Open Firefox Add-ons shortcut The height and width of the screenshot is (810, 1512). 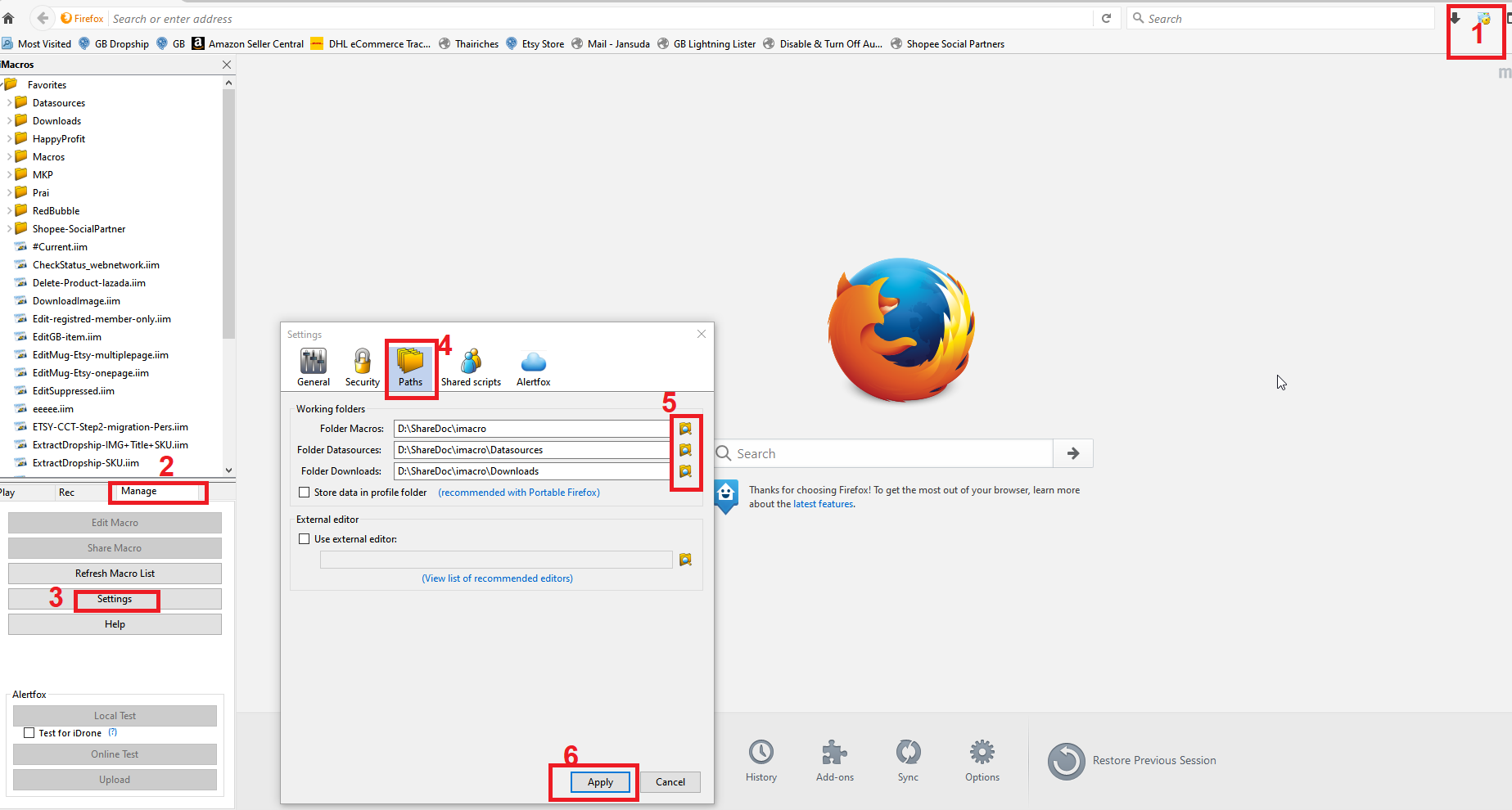pos(834,761)
